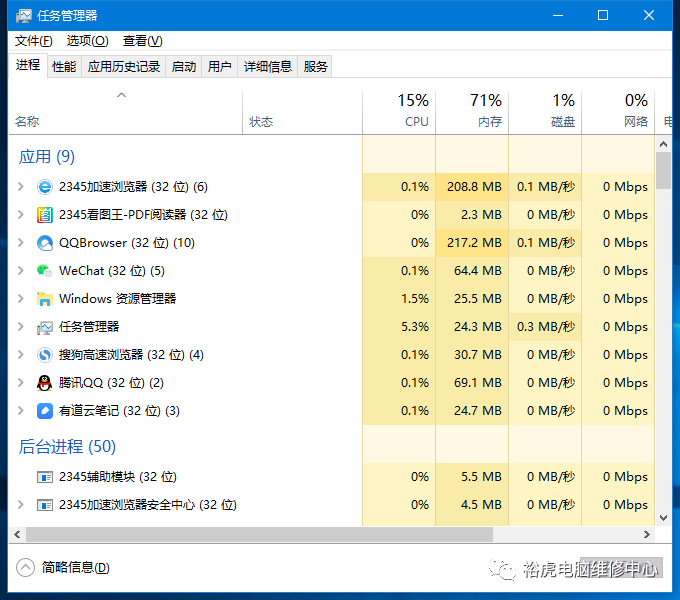The width and height of the screenshot is (680, 600).
Task: Click the 搜狗高速浏览器 icon
Action: pyautogui.click(x=45, y=355)
